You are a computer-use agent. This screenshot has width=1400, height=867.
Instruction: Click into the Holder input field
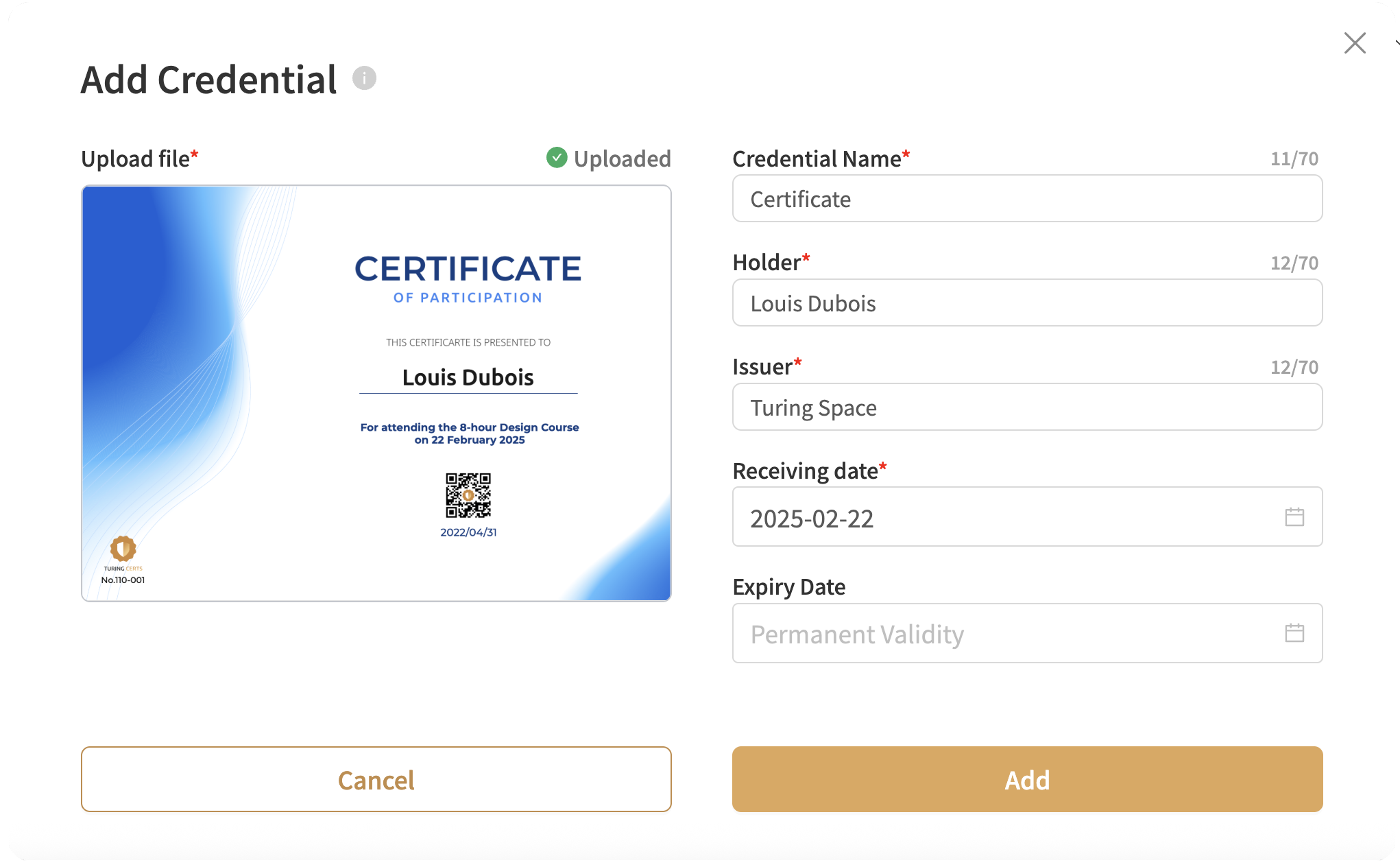tap(1026, 303)
